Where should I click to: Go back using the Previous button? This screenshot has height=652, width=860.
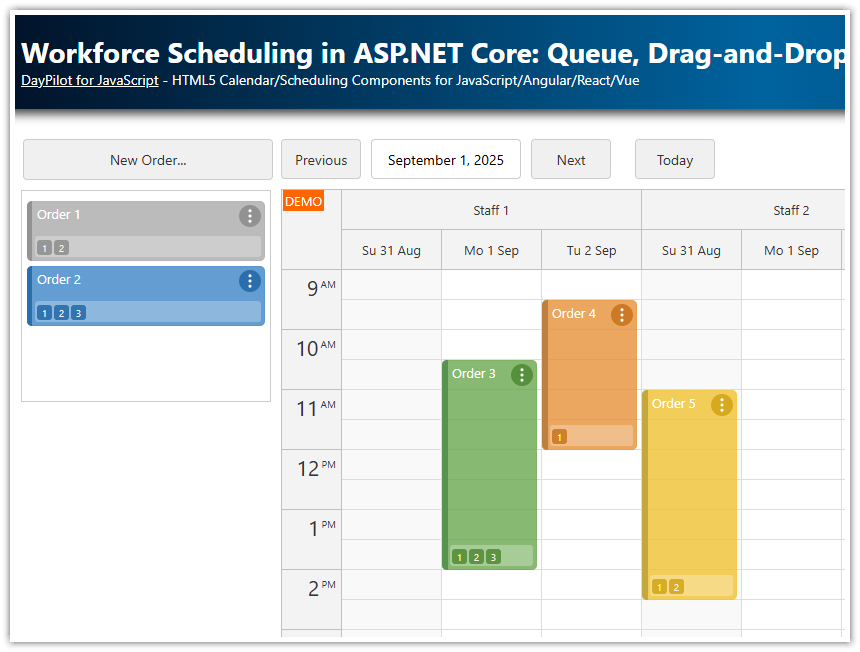(x=320, y=159)
